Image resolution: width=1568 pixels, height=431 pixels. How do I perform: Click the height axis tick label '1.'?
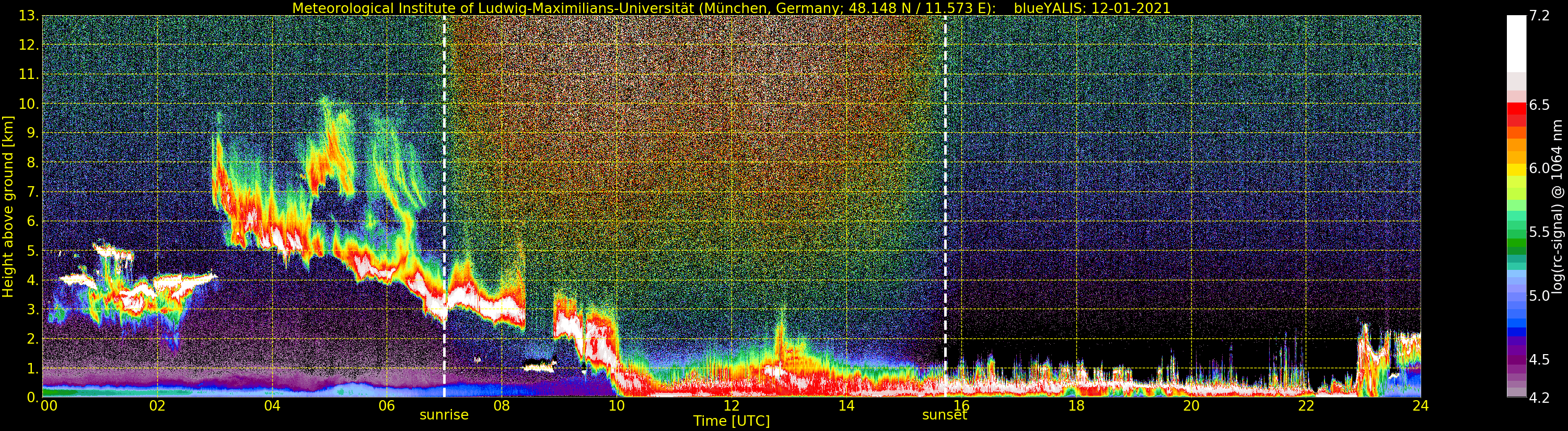(33, 368)
